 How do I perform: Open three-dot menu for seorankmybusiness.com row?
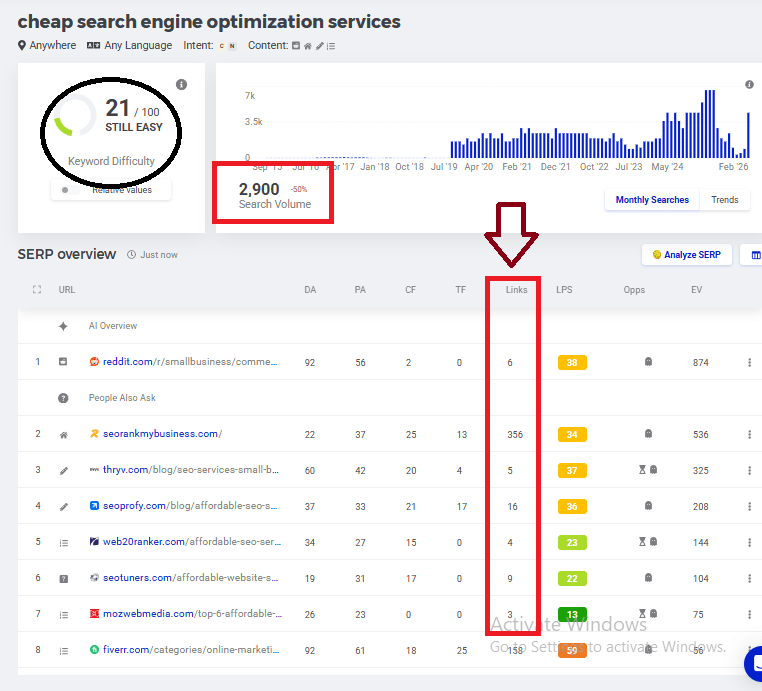click(749, 434)
